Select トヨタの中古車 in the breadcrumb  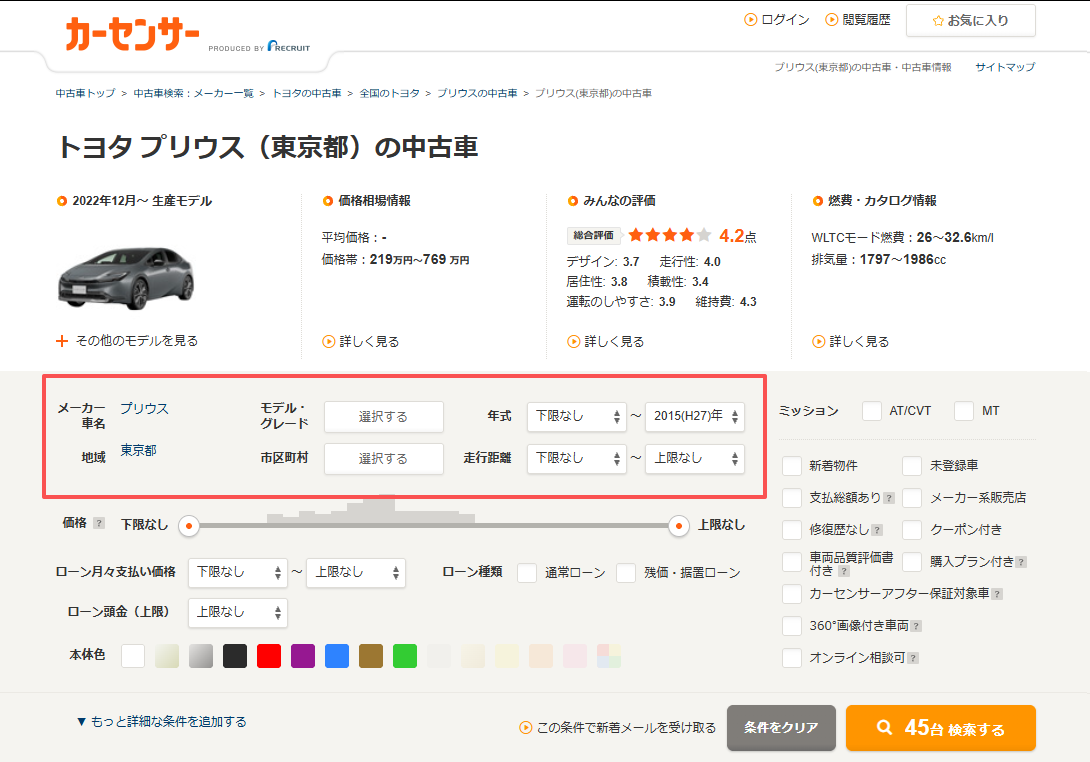click(305, 91)
